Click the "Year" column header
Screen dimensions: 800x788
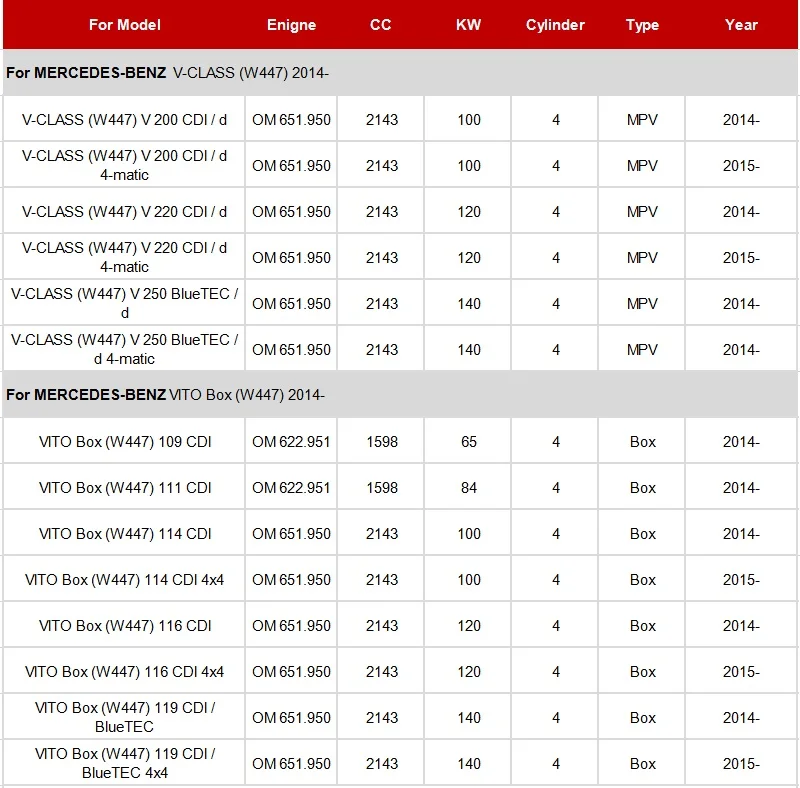(741, 24)
